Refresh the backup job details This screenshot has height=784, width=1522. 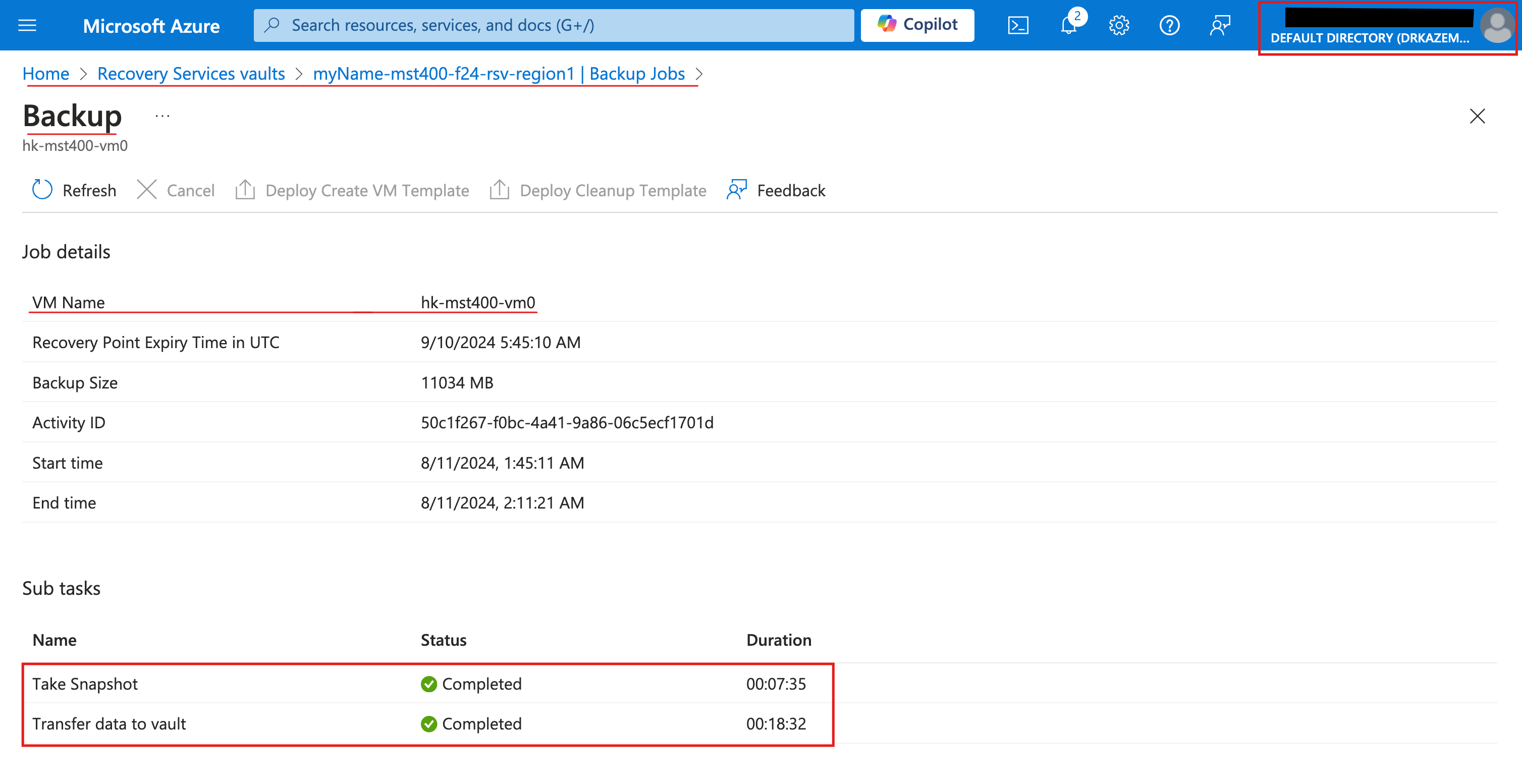74,190
